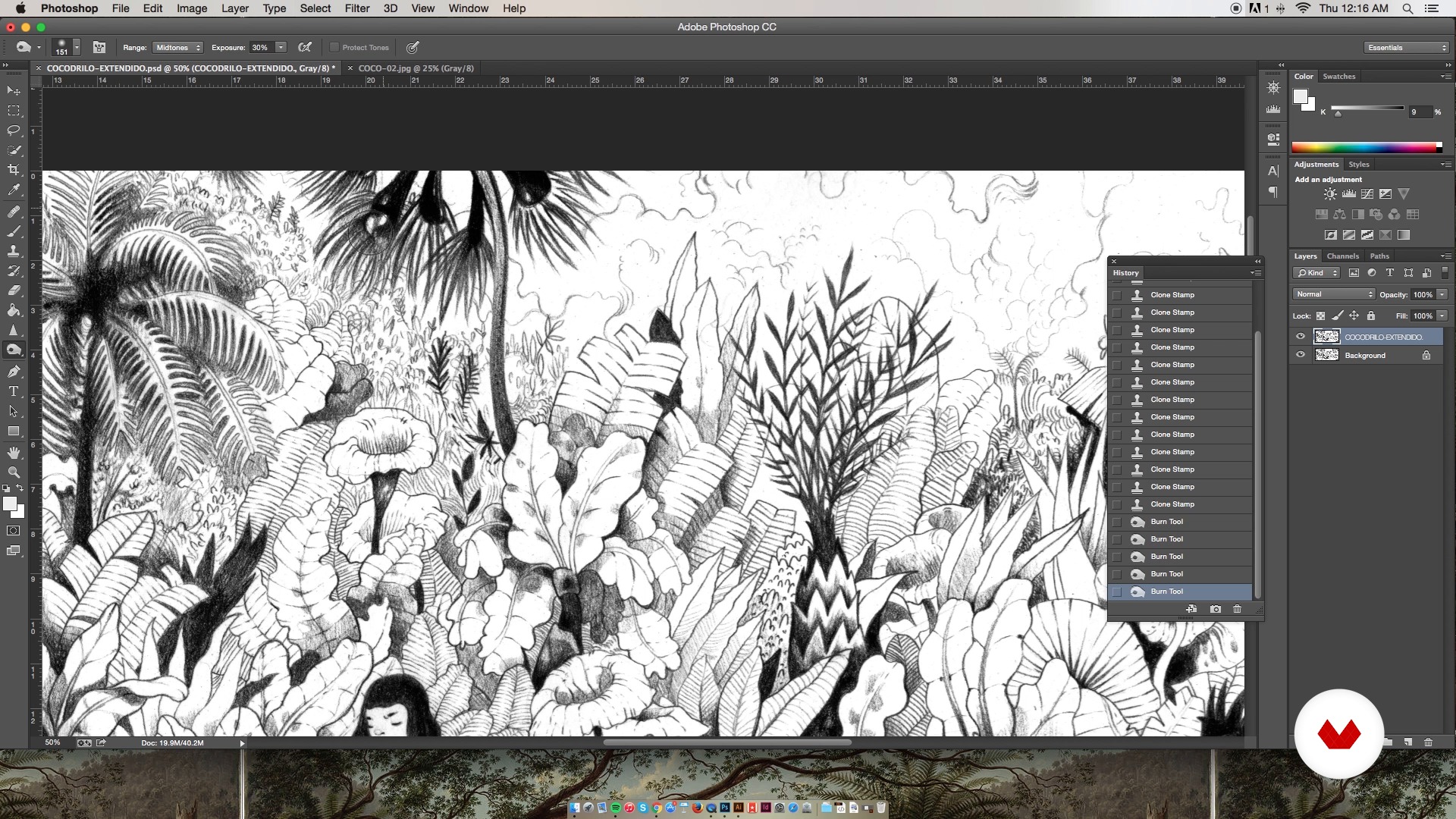Select the Eraser tool
1456x819 pixels.
click(14, 290)
